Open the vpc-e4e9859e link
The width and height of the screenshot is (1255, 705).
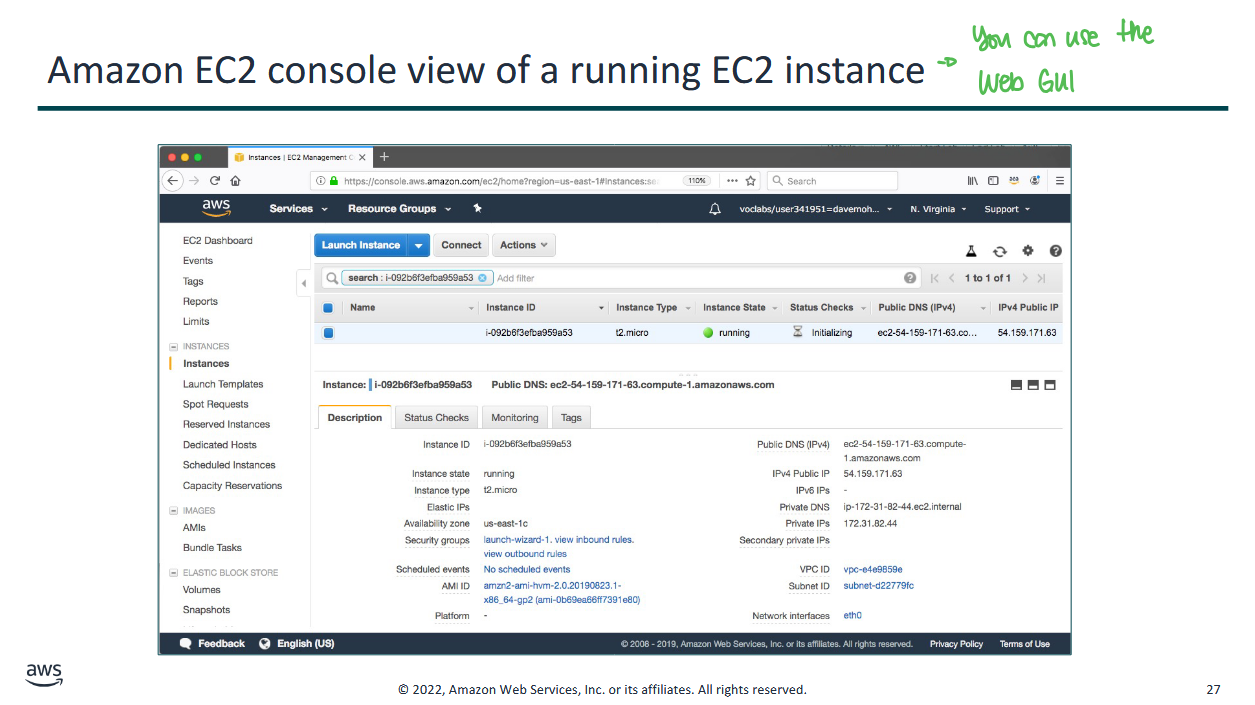pos(872,569)
